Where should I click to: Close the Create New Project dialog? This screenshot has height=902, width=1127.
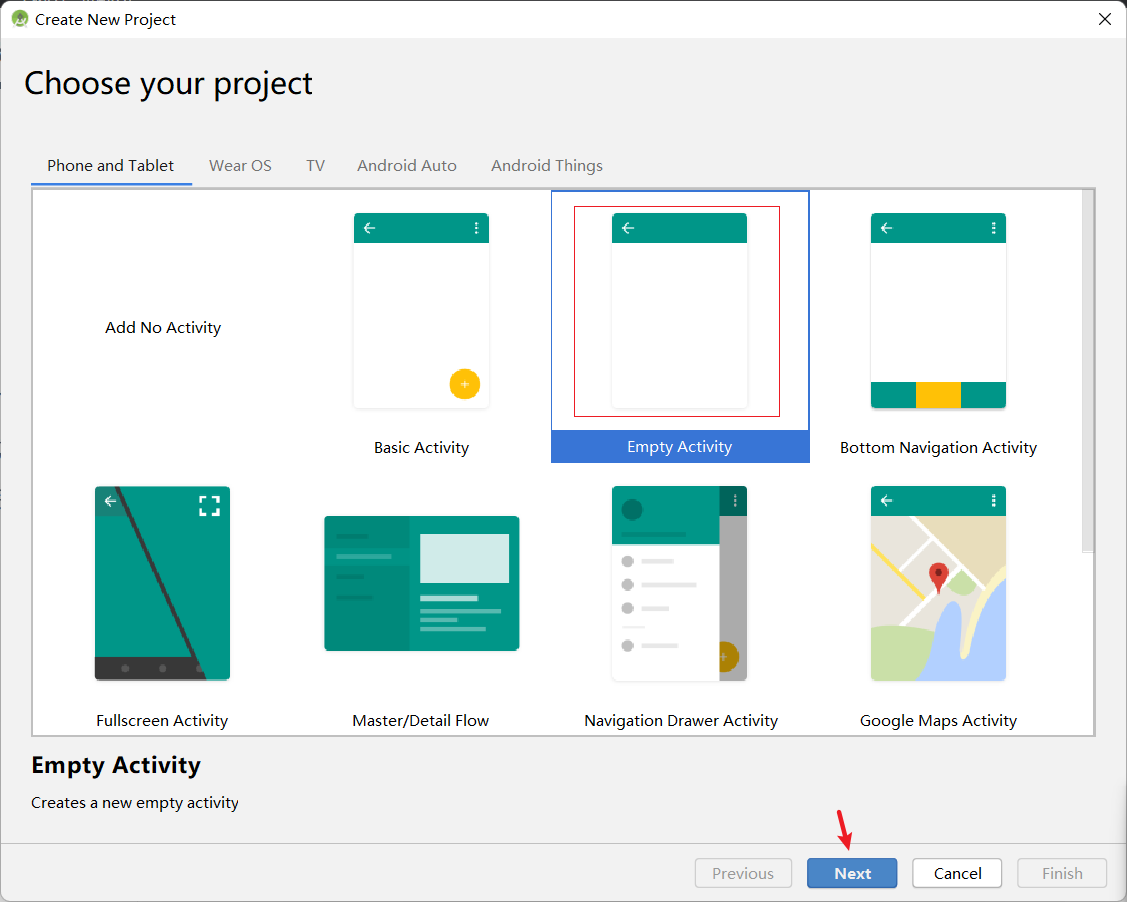[1104, 18]
